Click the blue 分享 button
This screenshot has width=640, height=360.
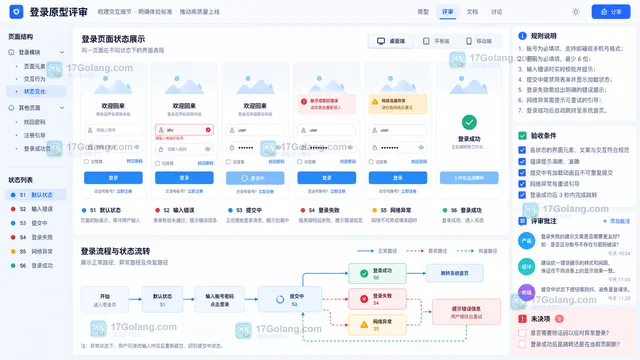coord(611,12)
